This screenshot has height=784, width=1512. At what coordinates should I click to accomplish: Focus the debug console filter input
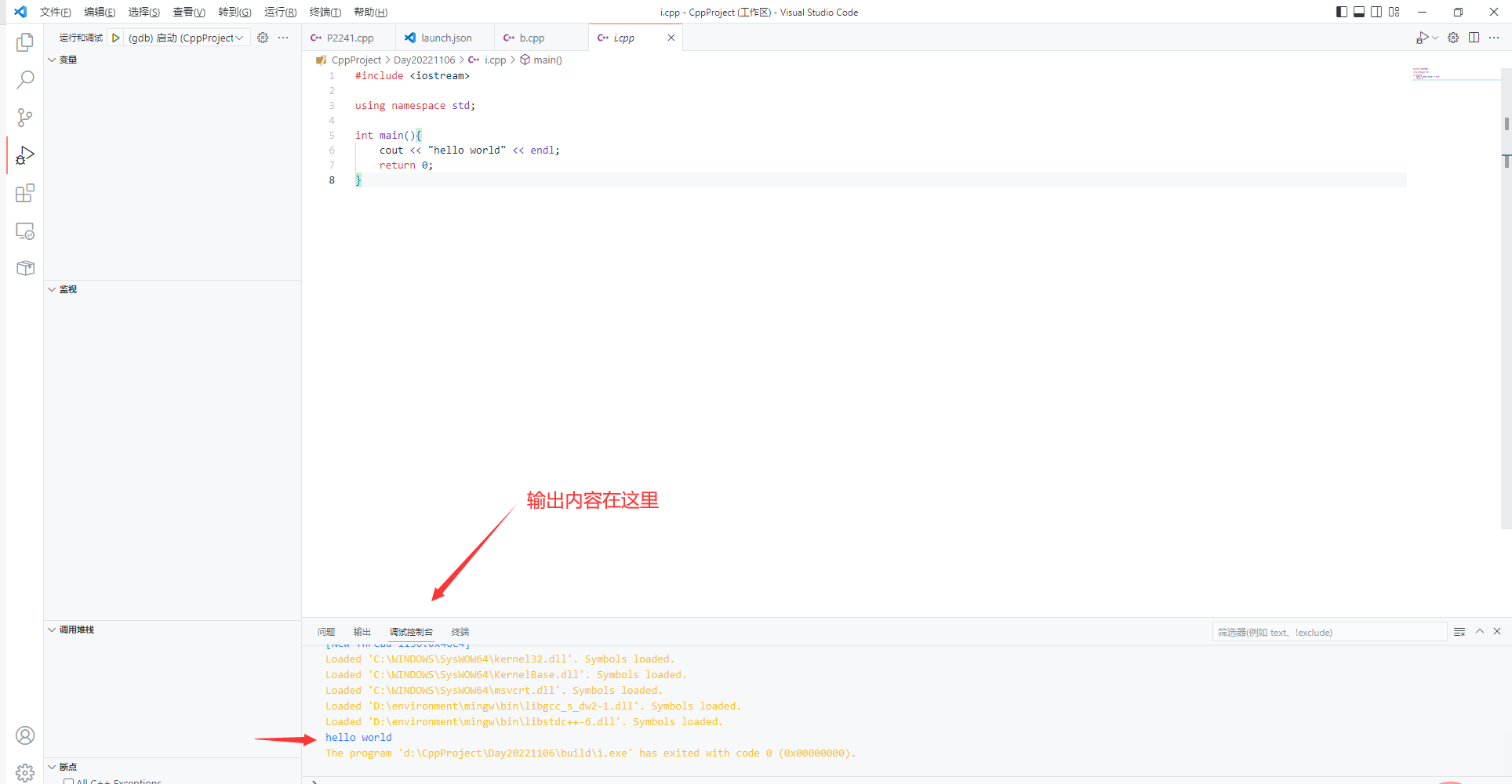[1329, 632]
